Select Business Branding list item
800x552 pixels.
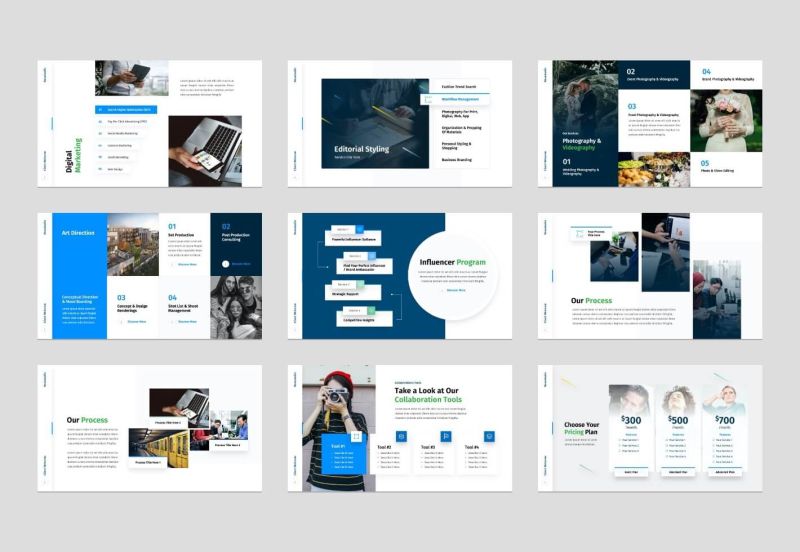pyautogui.click(x=457, y=160)
